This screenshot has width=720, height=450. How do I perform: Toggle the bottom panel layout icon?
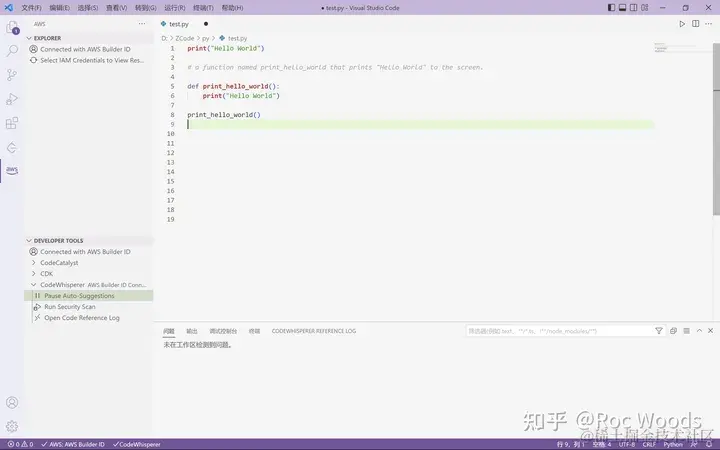(623, 8)
